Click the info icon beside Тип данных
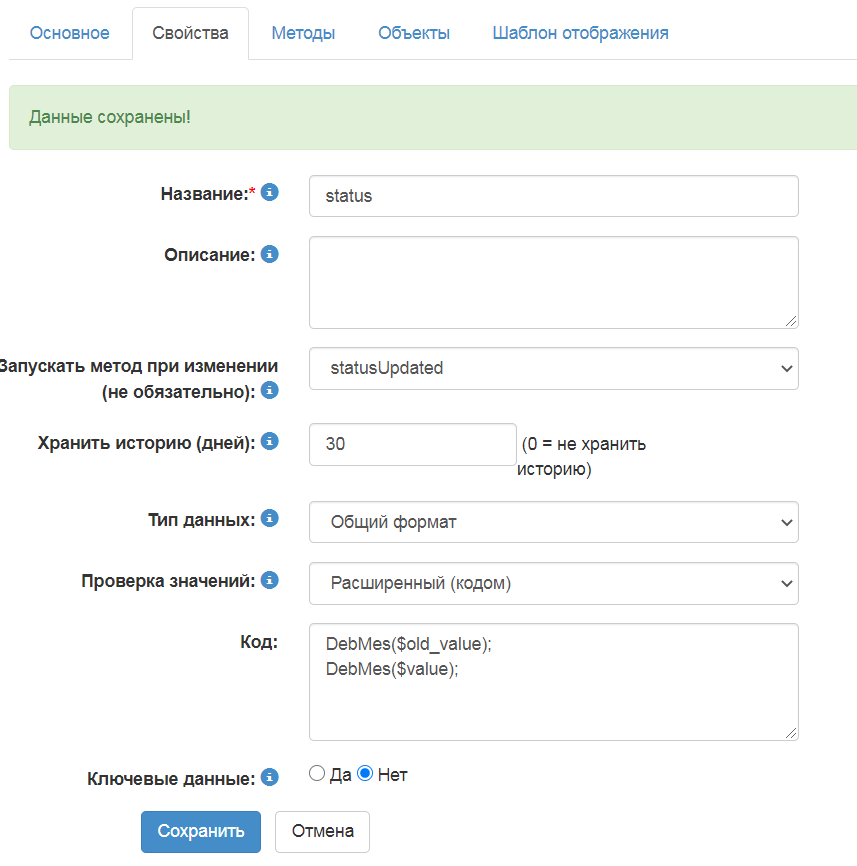The height and width of the screenshot is (866, 857). (269, 519)
